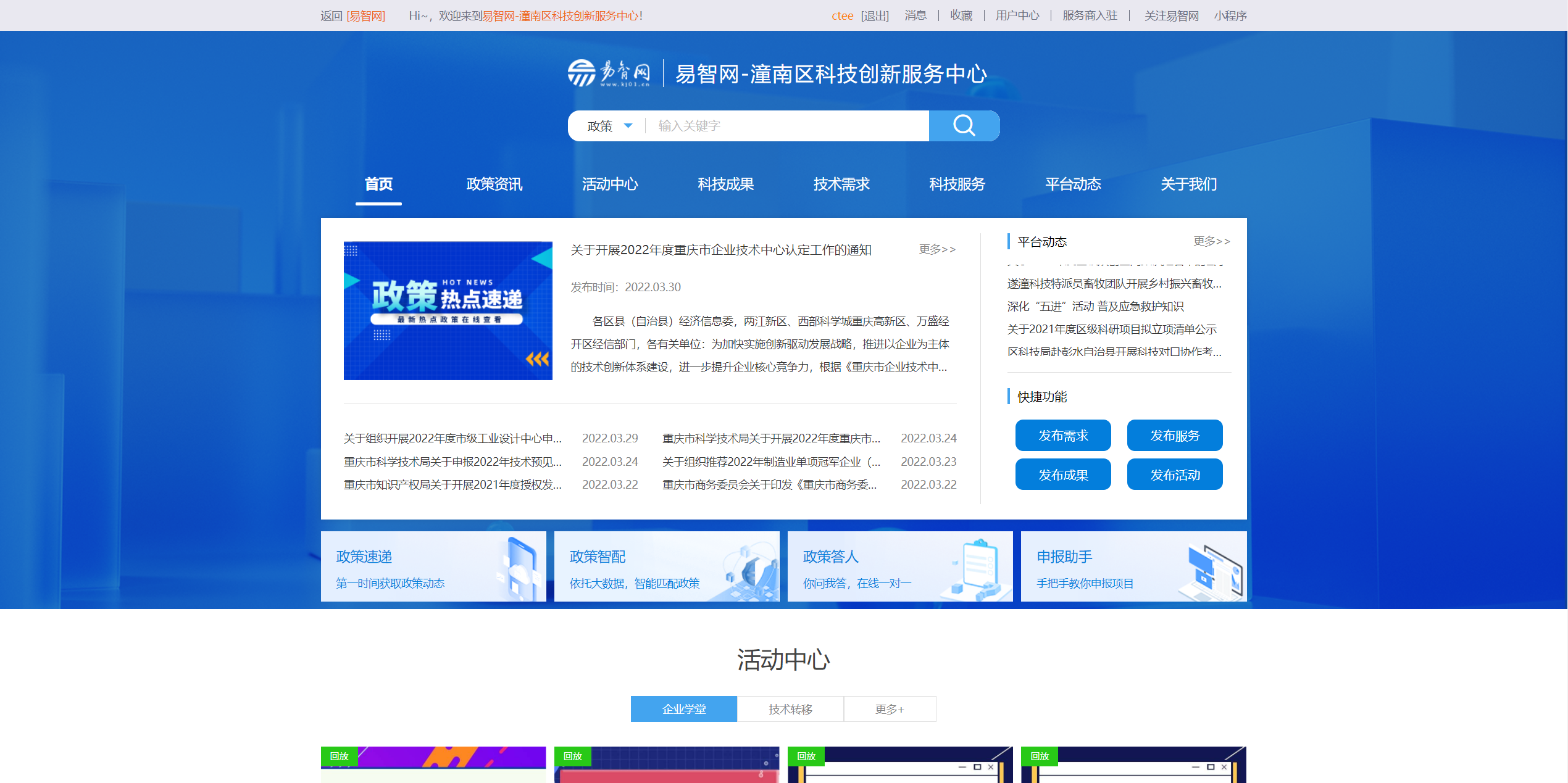Open the 技术需求 navigation tab

(841, 184)
